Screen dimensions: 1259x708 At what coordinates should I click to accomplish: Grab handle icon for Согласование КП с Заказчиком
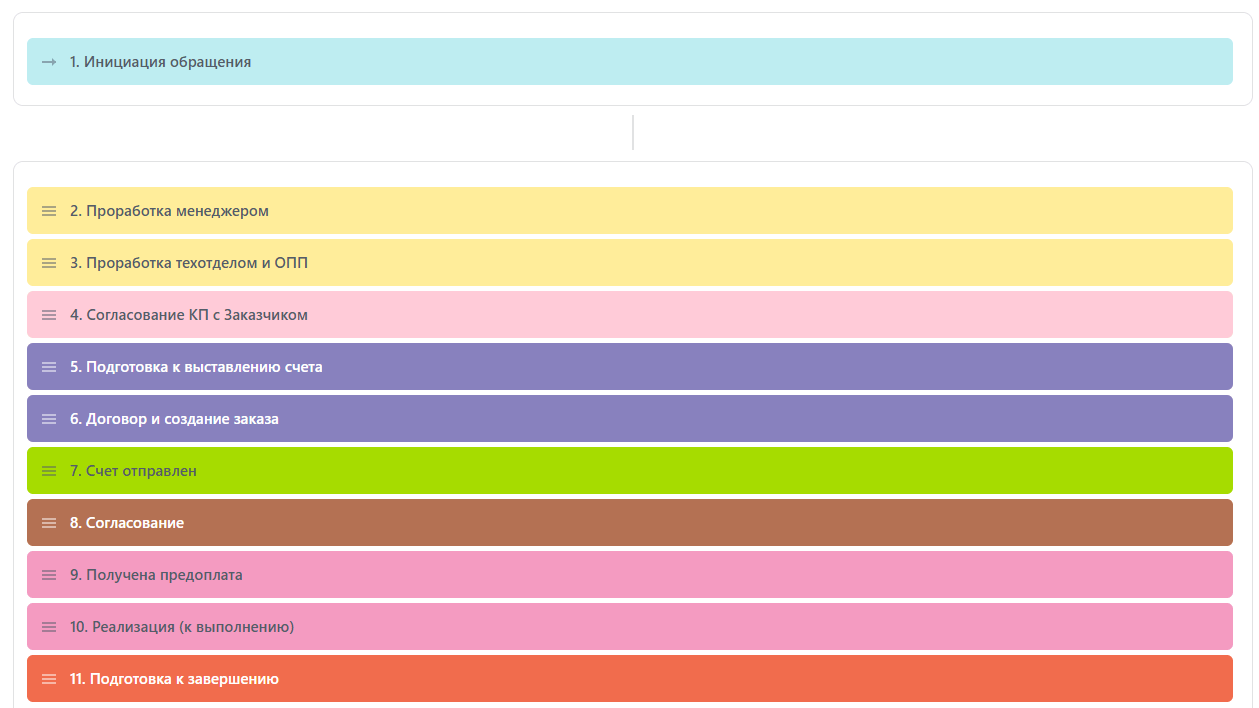[x=49, y=315]
